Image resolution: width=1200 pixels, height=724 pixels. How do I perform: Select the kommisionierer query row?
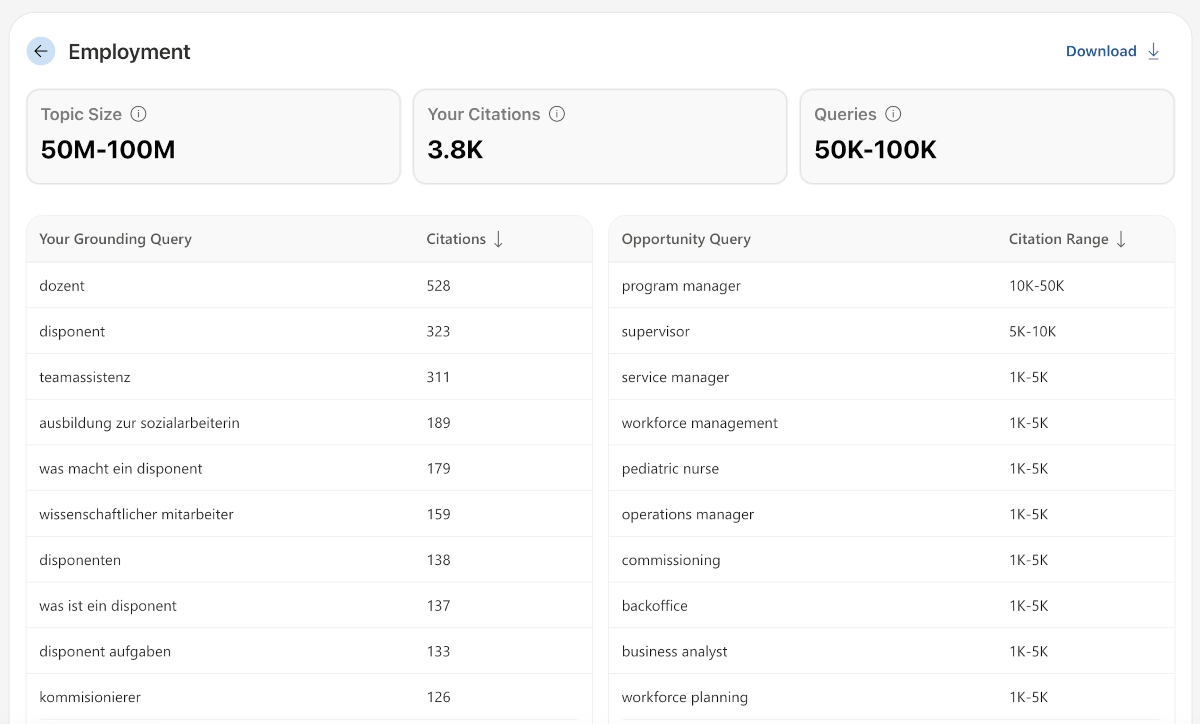coord(309,697)
